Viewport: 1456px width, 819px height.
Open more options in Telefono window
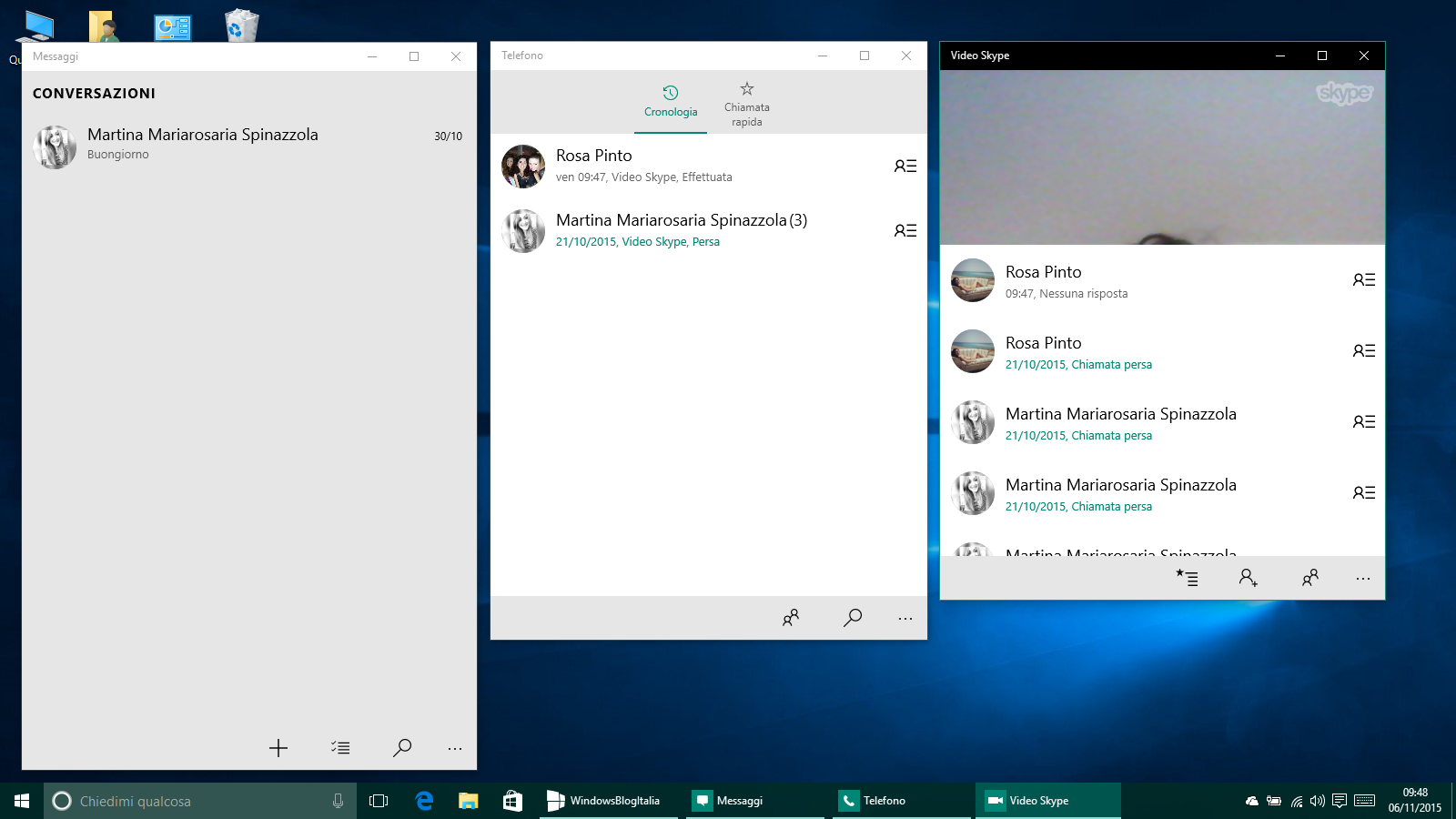click(905, 619)
